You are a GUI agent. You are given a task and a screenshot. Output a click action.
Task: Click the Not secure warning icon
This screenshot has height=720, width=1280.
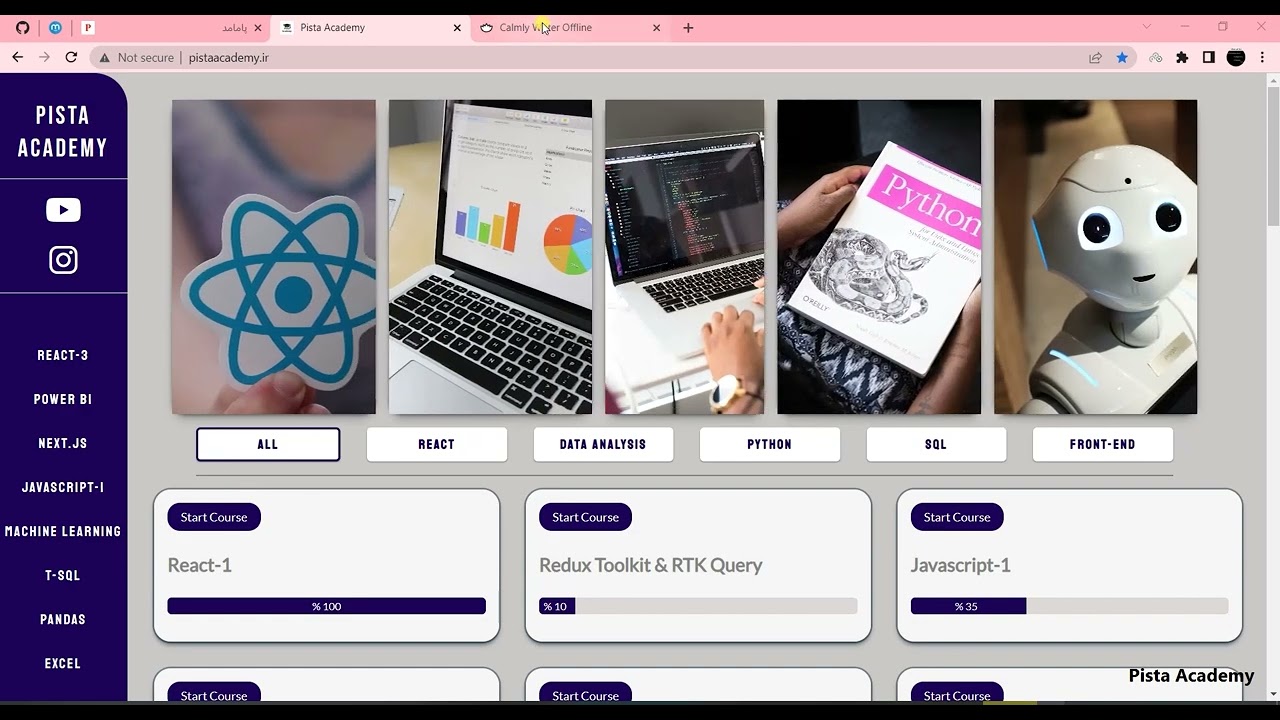[x=104, y=58]
